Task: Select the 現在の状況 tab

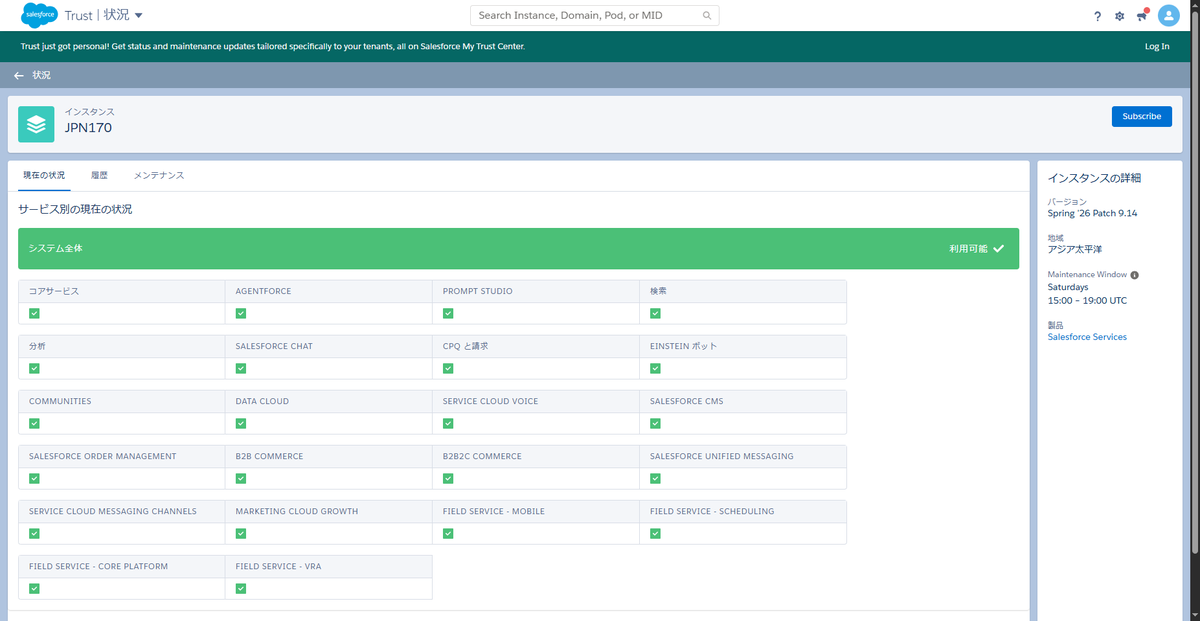Action: 44,175
